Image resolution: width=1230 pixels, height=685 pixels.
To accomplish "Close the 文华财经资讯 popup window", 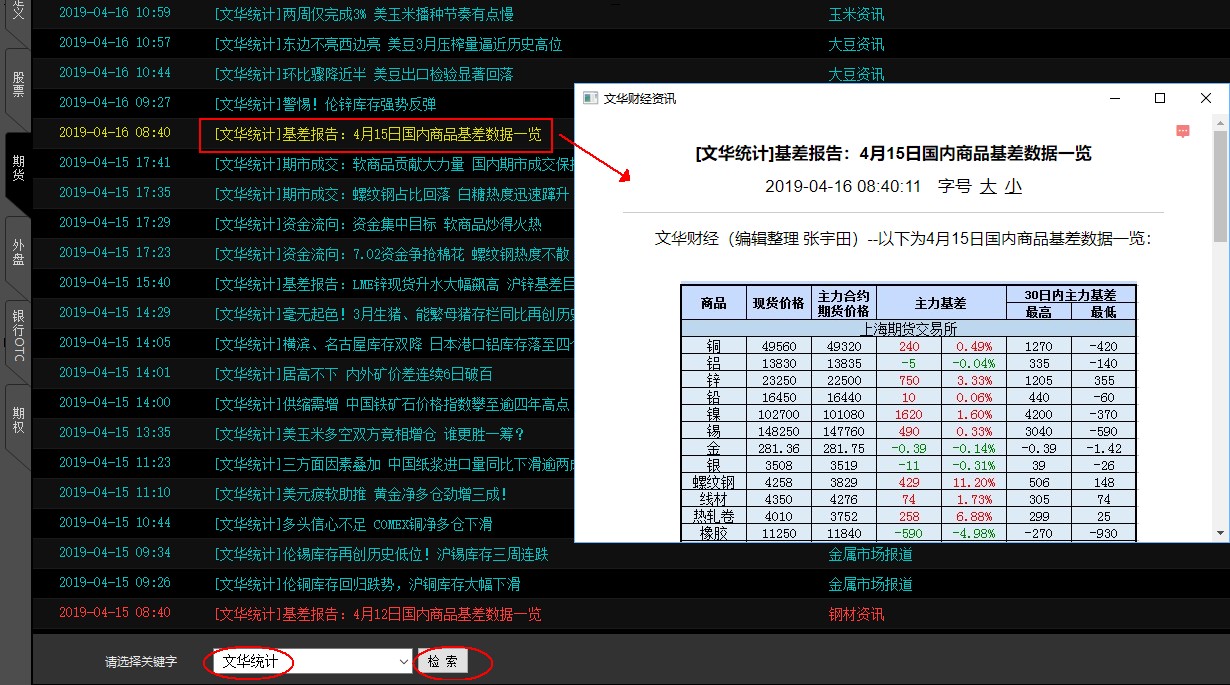I will 1205,98.
